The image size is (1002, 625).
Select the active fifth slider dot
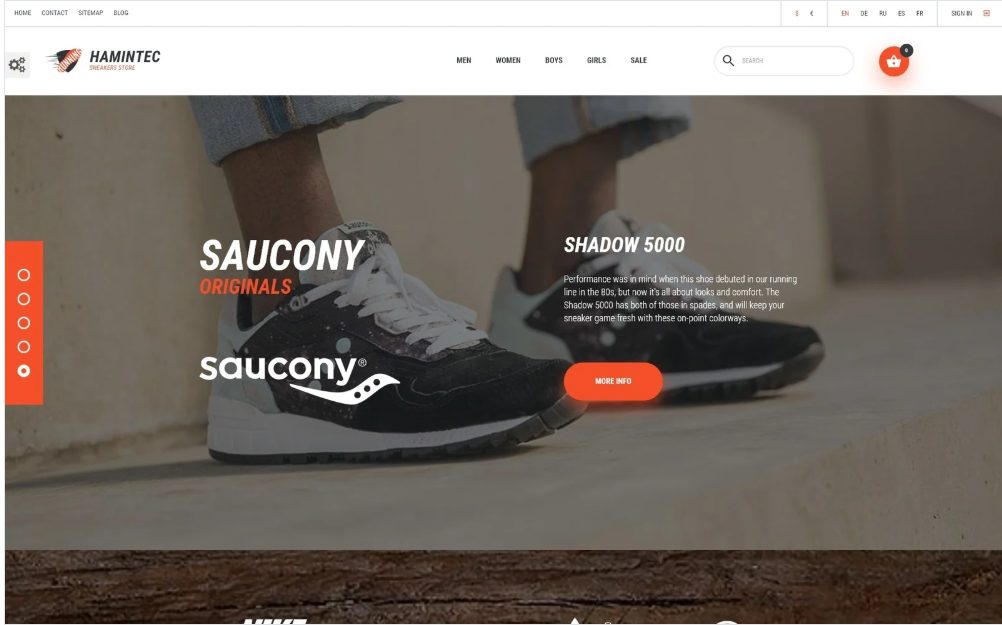pos(24,371)
